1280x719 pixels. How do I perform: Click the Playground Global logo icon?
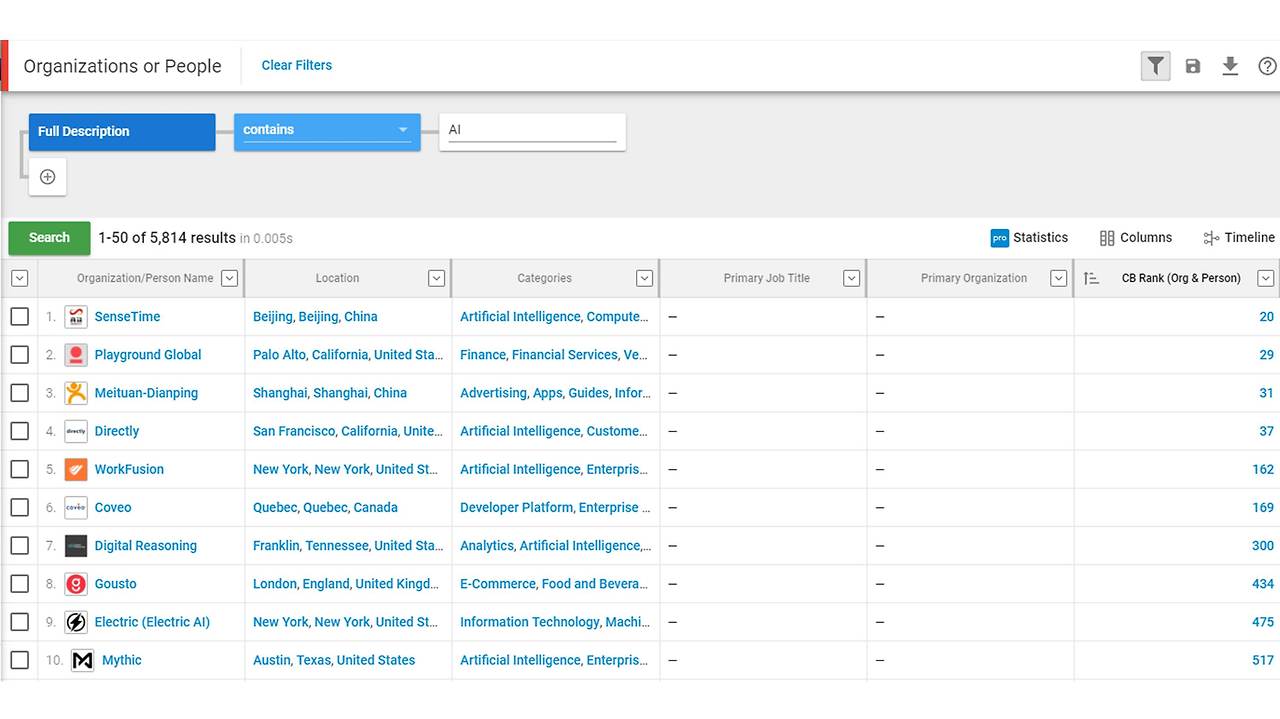pos(76,355)
